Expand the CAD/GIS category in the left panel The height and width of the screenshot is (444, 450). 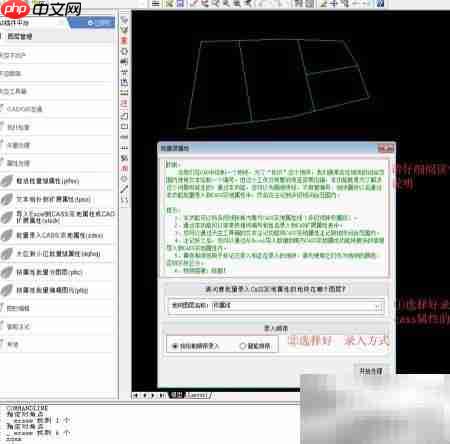point(56,109)
